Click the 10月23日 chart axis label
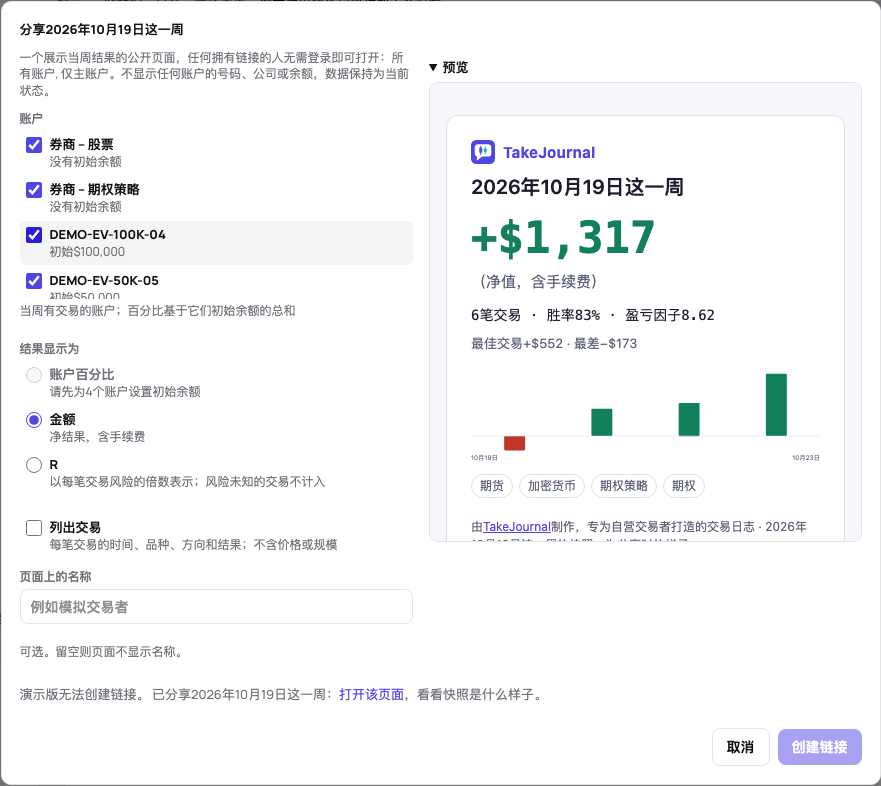This screenshot has height=786, width=881. (806, 458)
